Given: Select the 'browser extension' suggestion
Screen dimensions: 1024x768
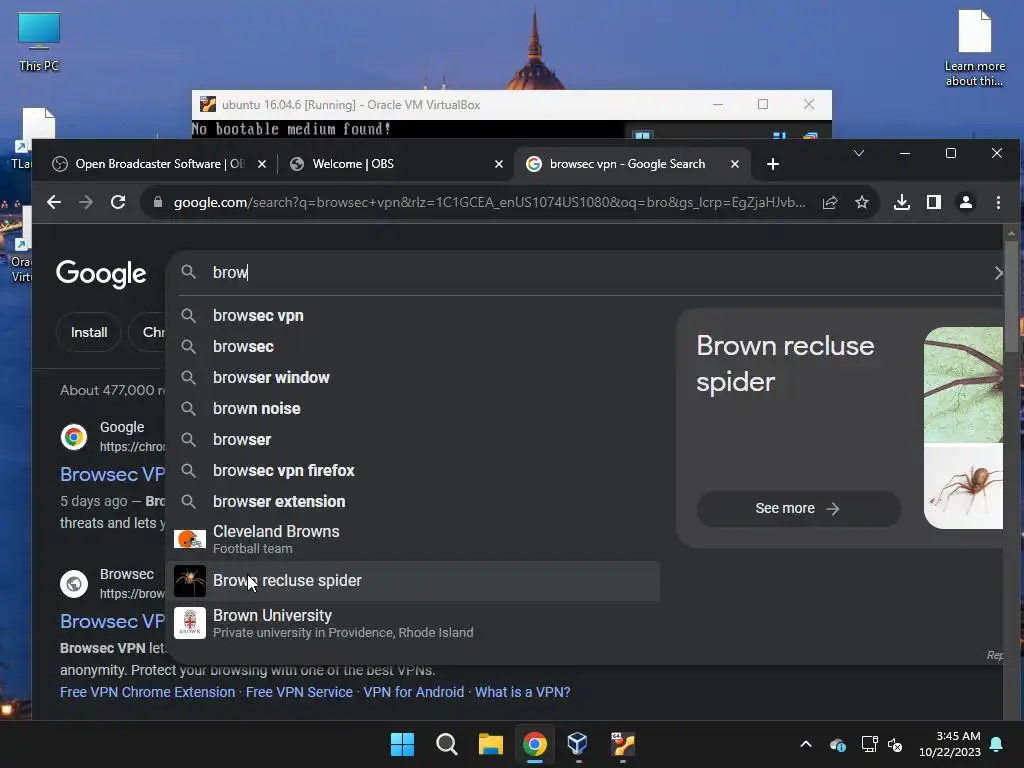Looking at the screenshot, I should pos(413,502).
